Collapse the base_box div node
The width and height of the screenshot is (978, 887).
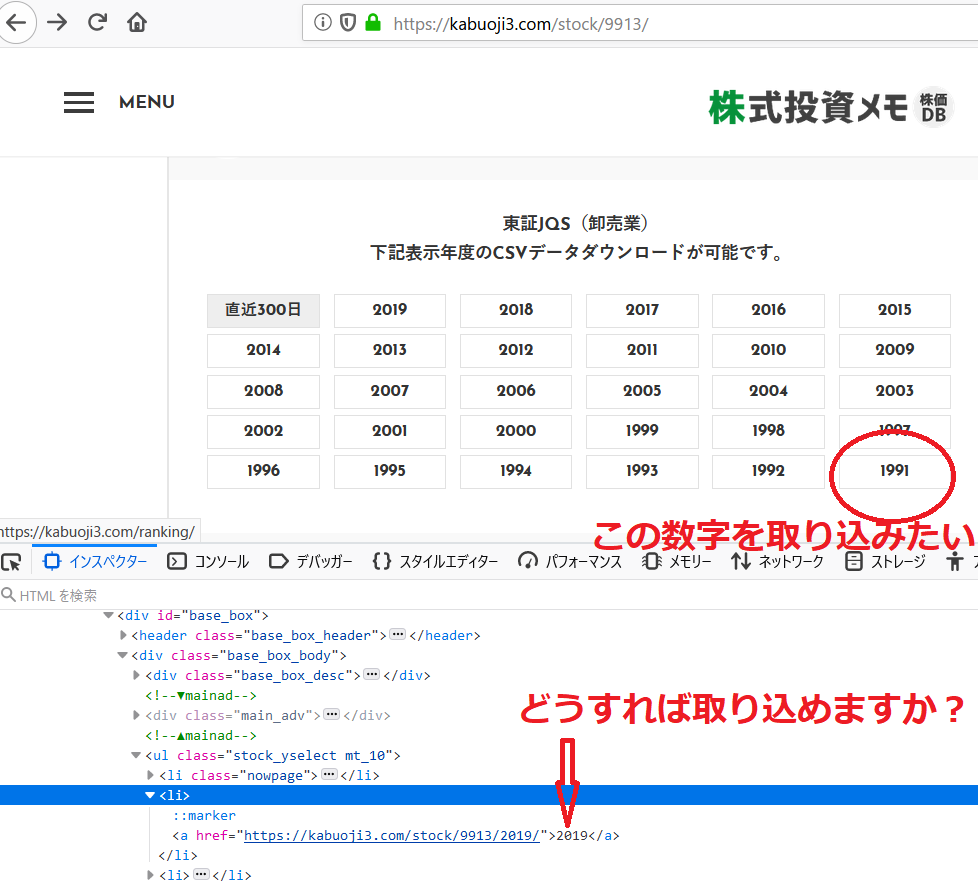109,615
